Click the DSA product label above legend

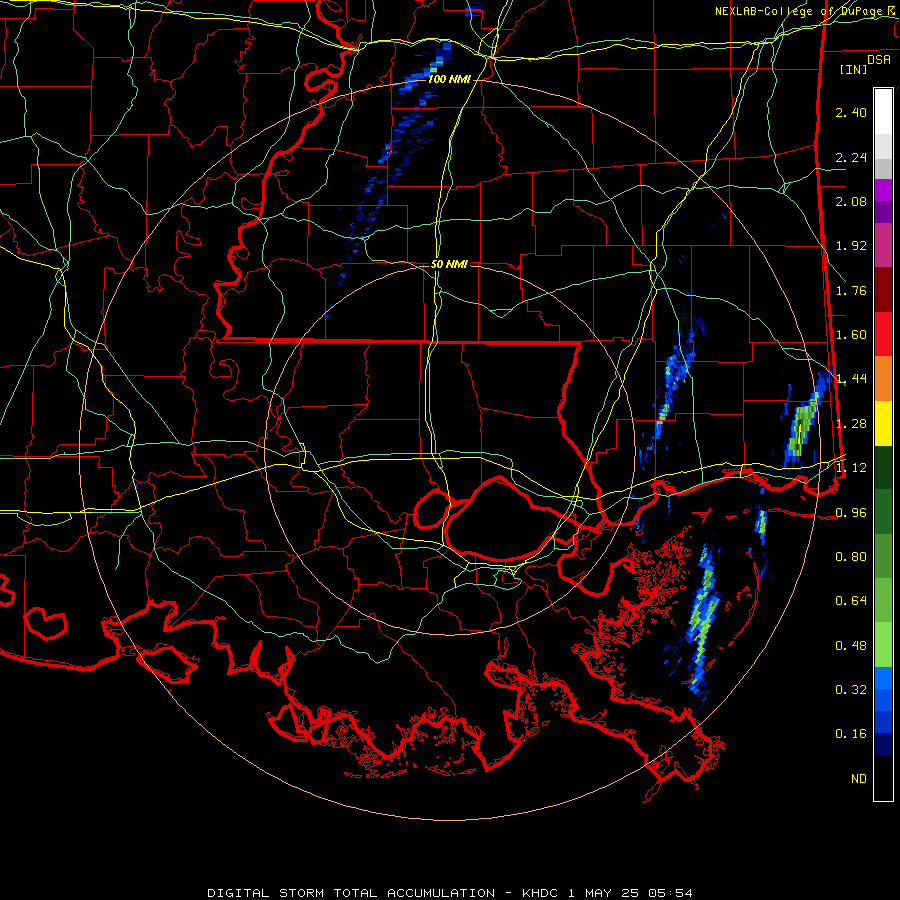tap(879, 59)
